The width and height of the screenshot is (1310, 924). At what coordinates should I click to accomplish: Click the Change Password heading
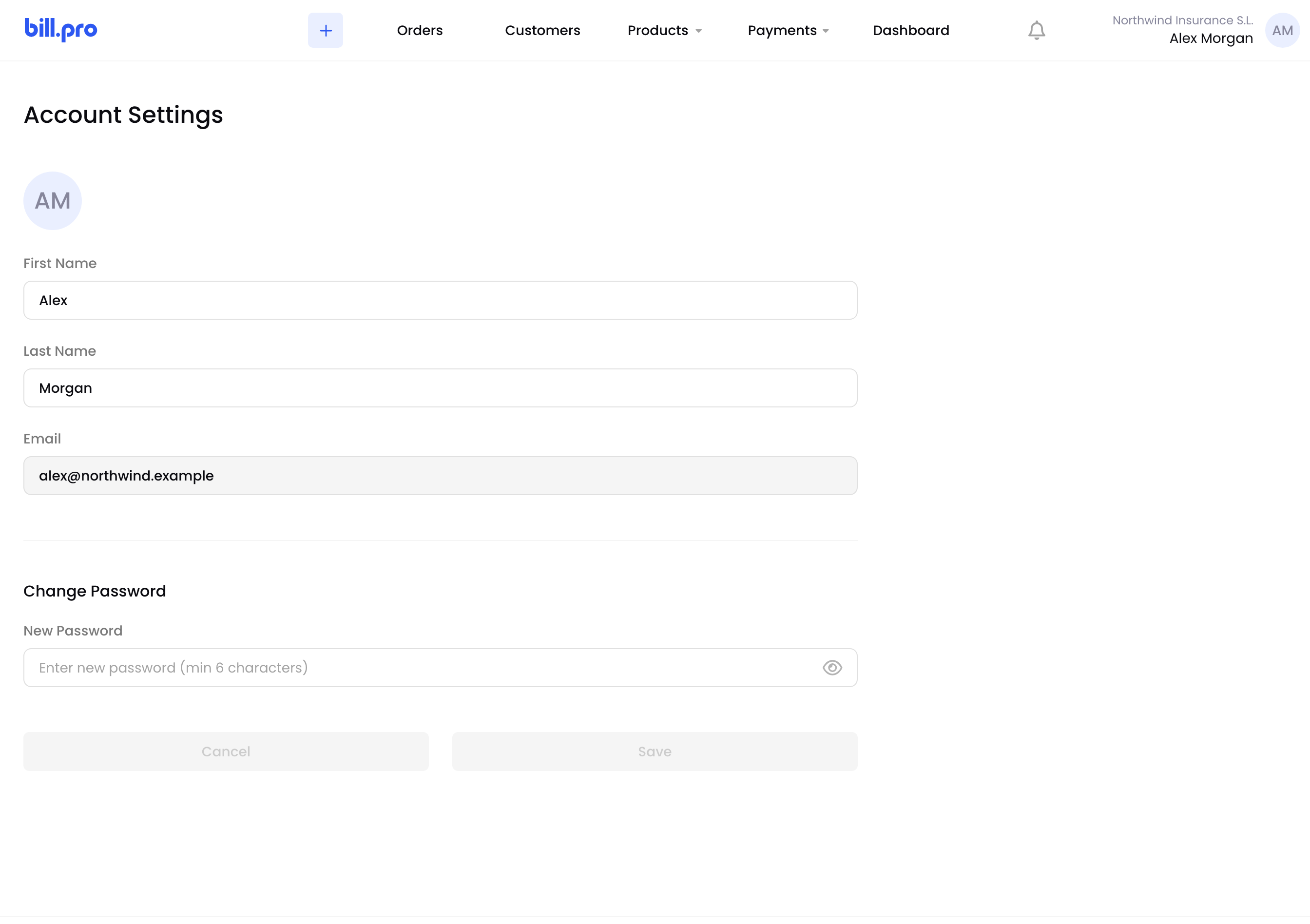click(95, 591)
